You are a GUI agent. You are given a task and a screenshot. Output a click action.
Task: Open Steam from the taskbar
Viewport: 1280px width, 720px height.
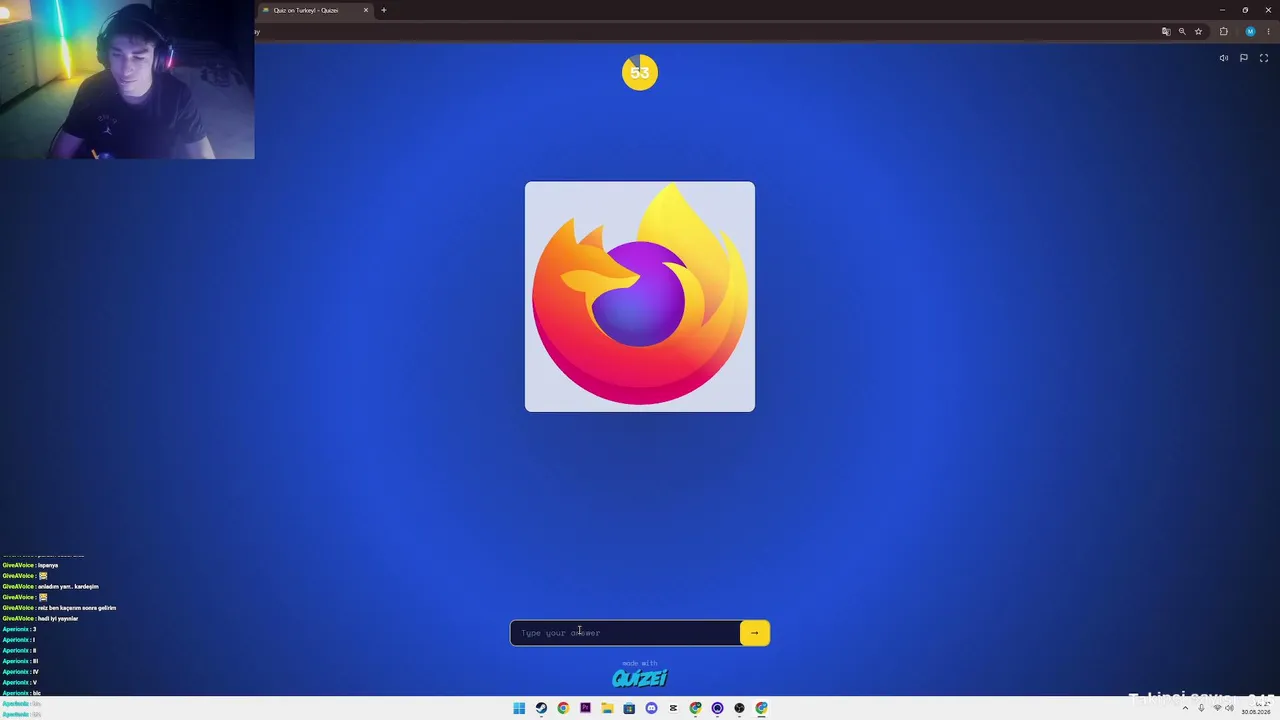click(x=541, y=708)
